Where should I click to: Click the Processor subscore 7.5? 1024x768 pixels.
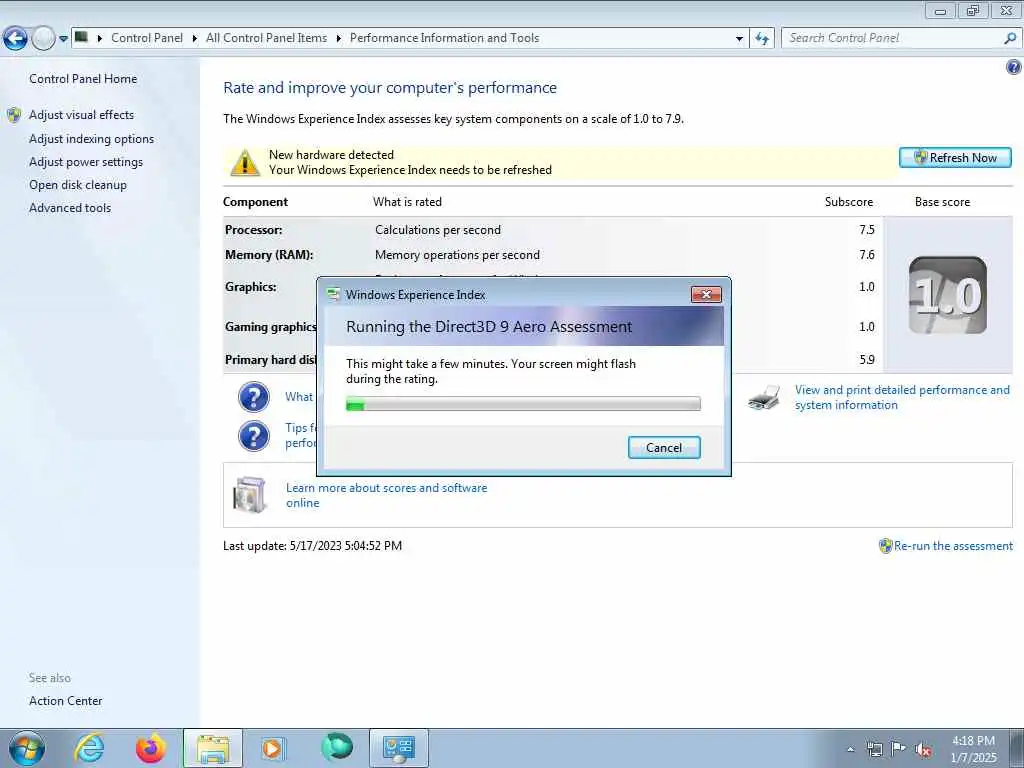tap(867, 230)
